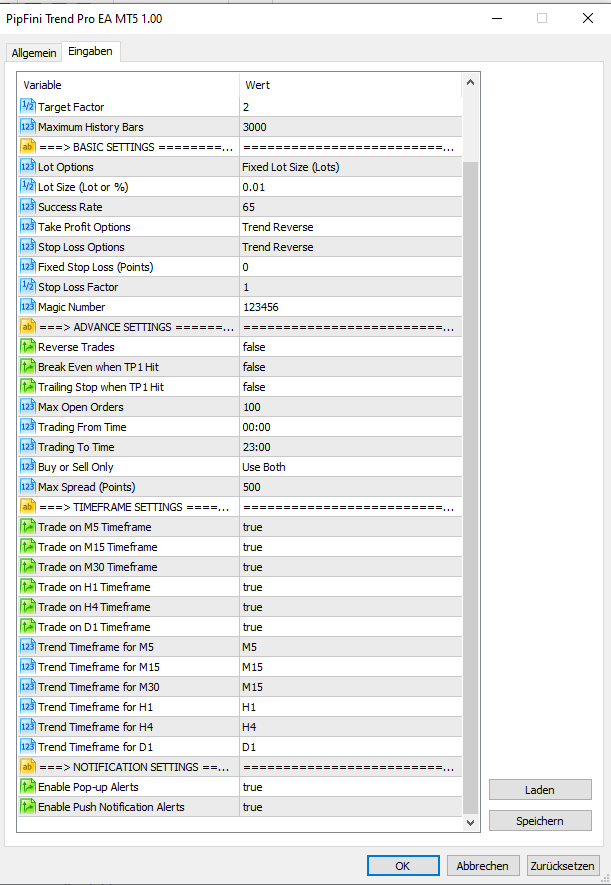Click the icon beside Buy or Sell Only
The image size is (611, 885).
point(28,467)
